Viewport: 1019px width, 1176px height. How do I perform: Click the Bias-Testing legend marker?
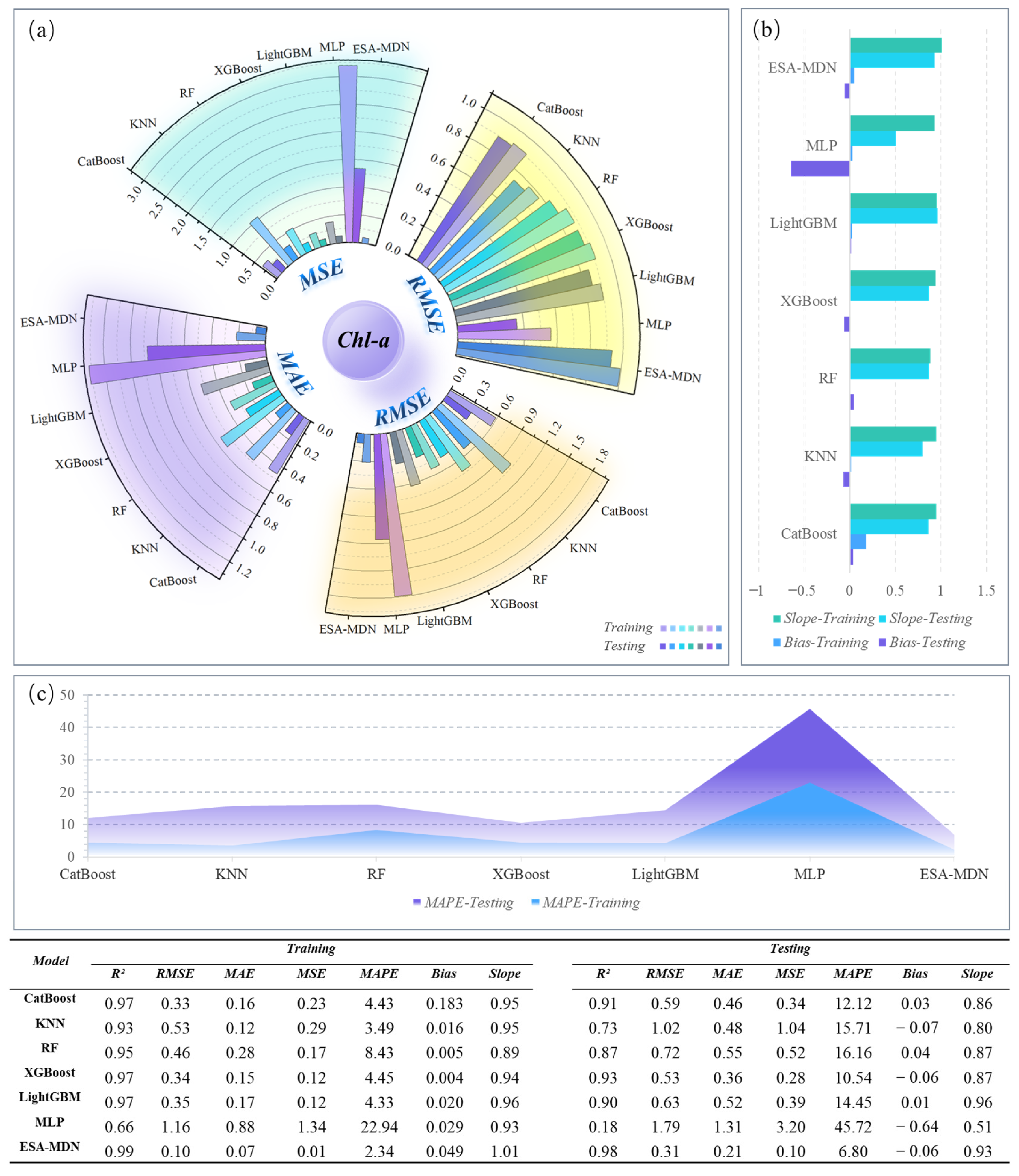pyautogui.click(x=882, y=643)
